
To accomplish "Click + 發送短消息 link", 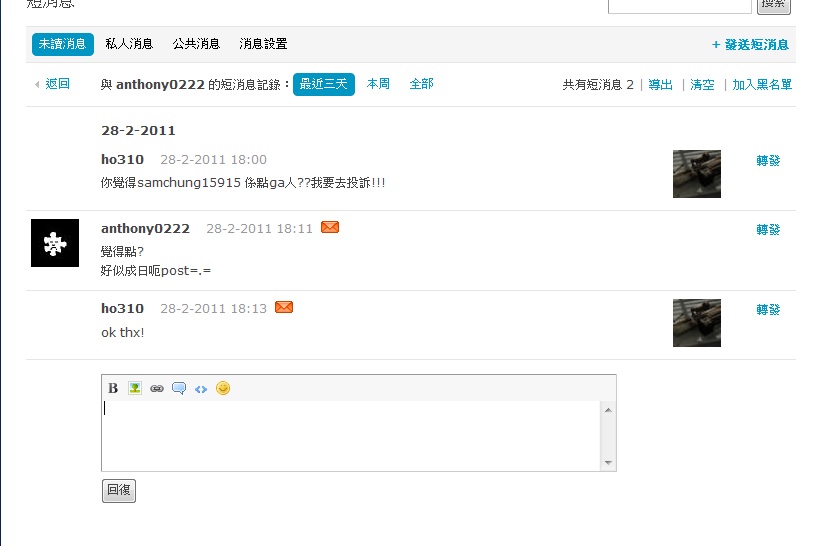I will click(x=750, y=45).
